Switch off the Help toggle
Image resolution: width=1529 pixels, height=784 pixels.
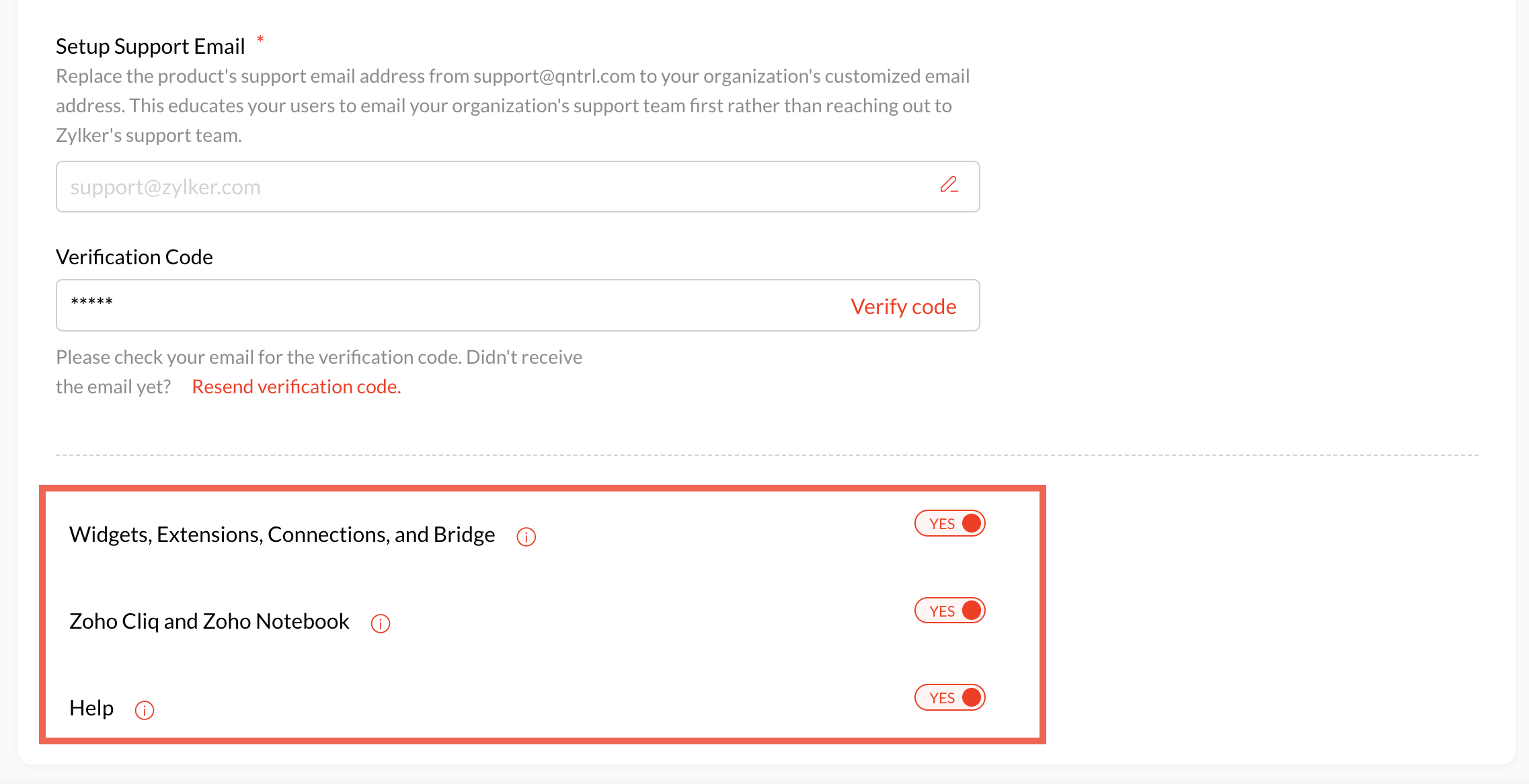[x=949, y=697]
